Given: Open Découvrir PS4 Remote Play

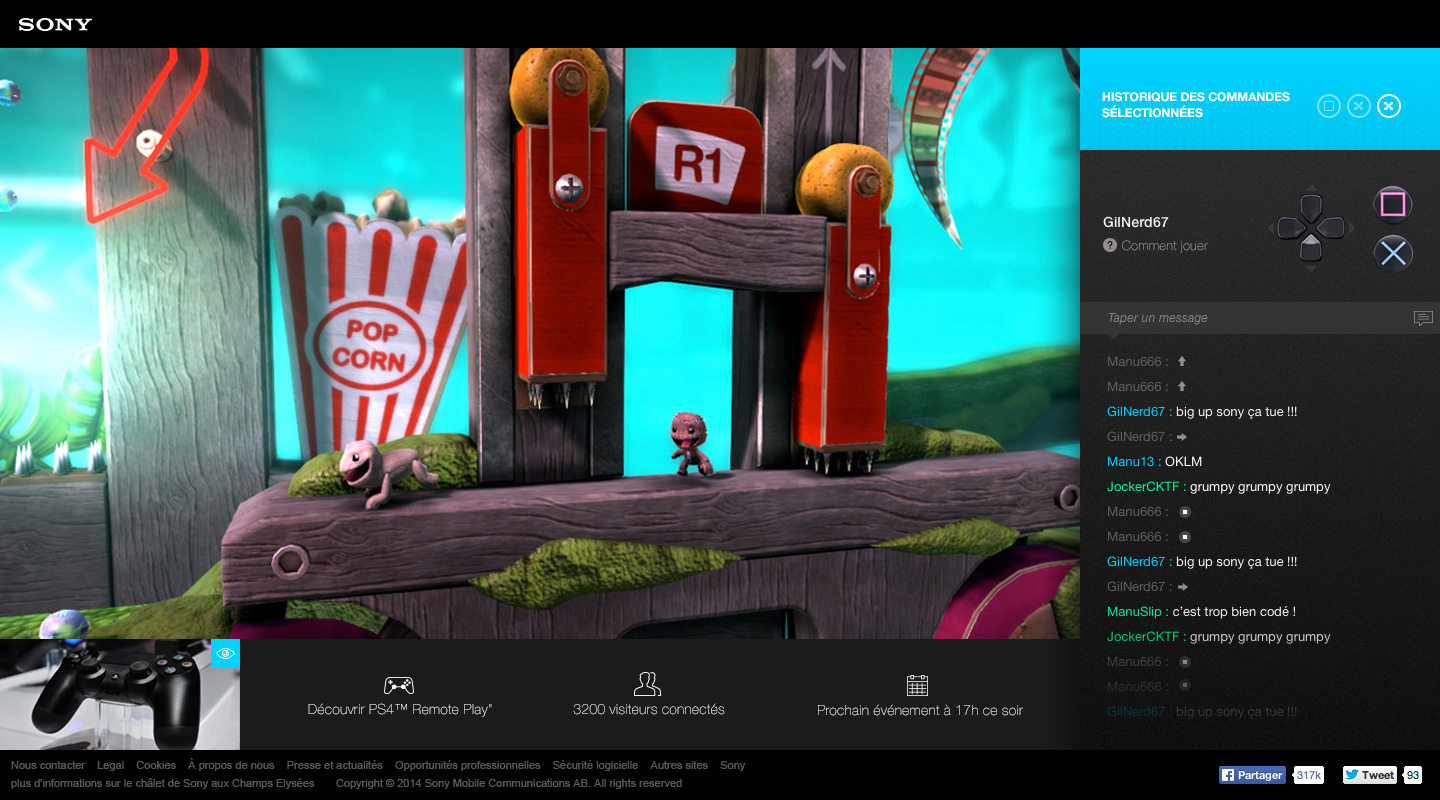Looking at the screenshot, I should click(x=400, y=709).
